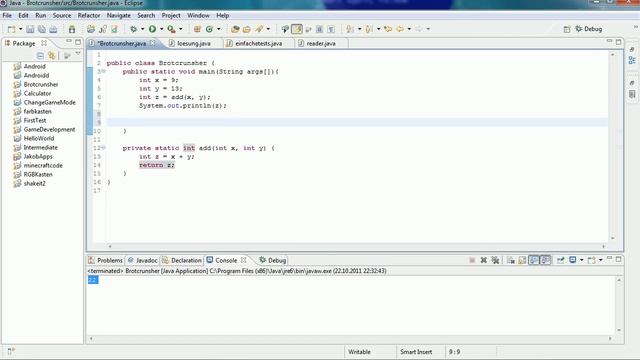
Task: Open the External Tools dropdown arrow
Action: click(x=180, y=29)
